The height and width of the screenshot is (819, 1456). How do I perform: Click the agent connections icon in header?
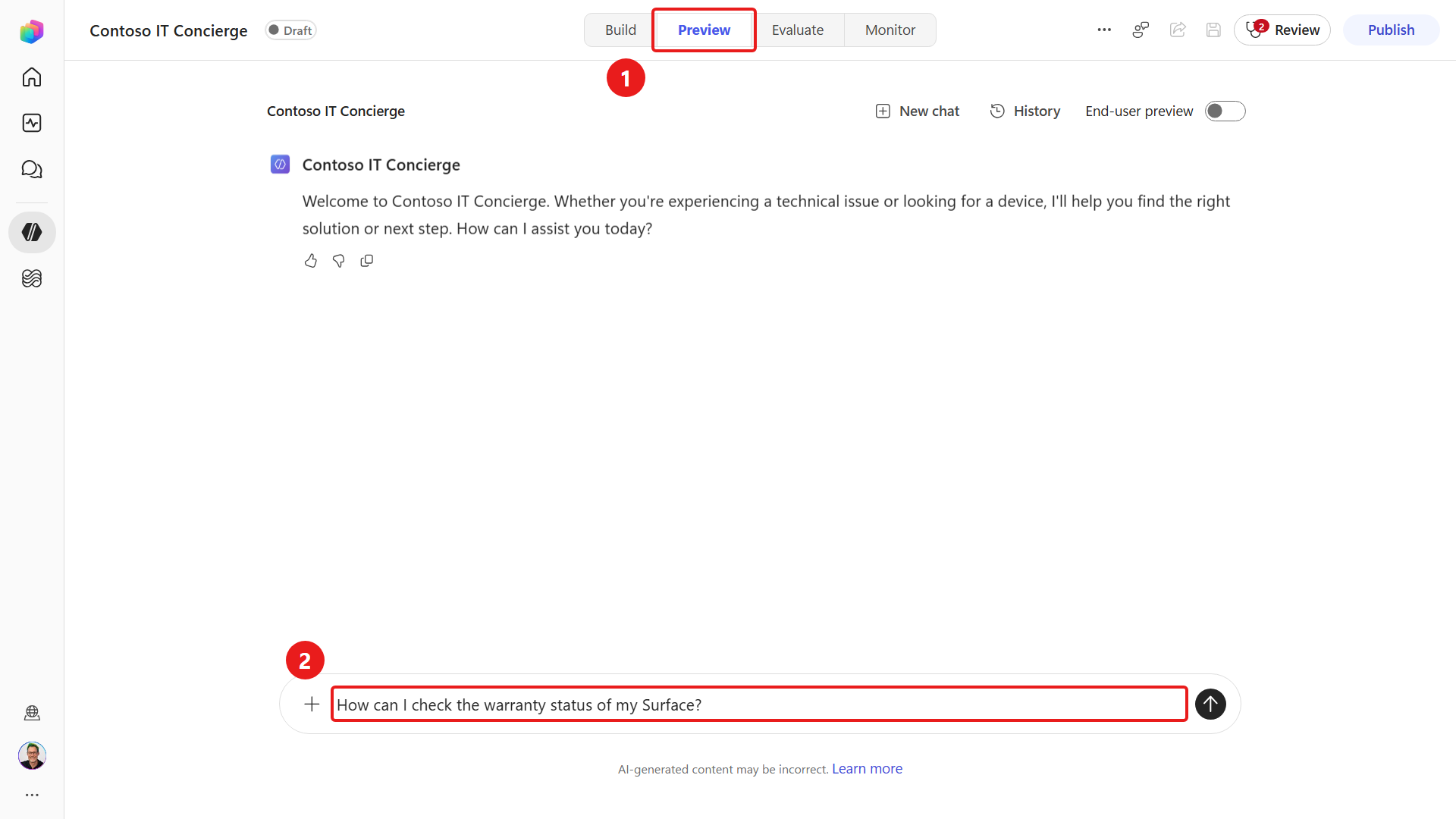(x=1141, y=30)
